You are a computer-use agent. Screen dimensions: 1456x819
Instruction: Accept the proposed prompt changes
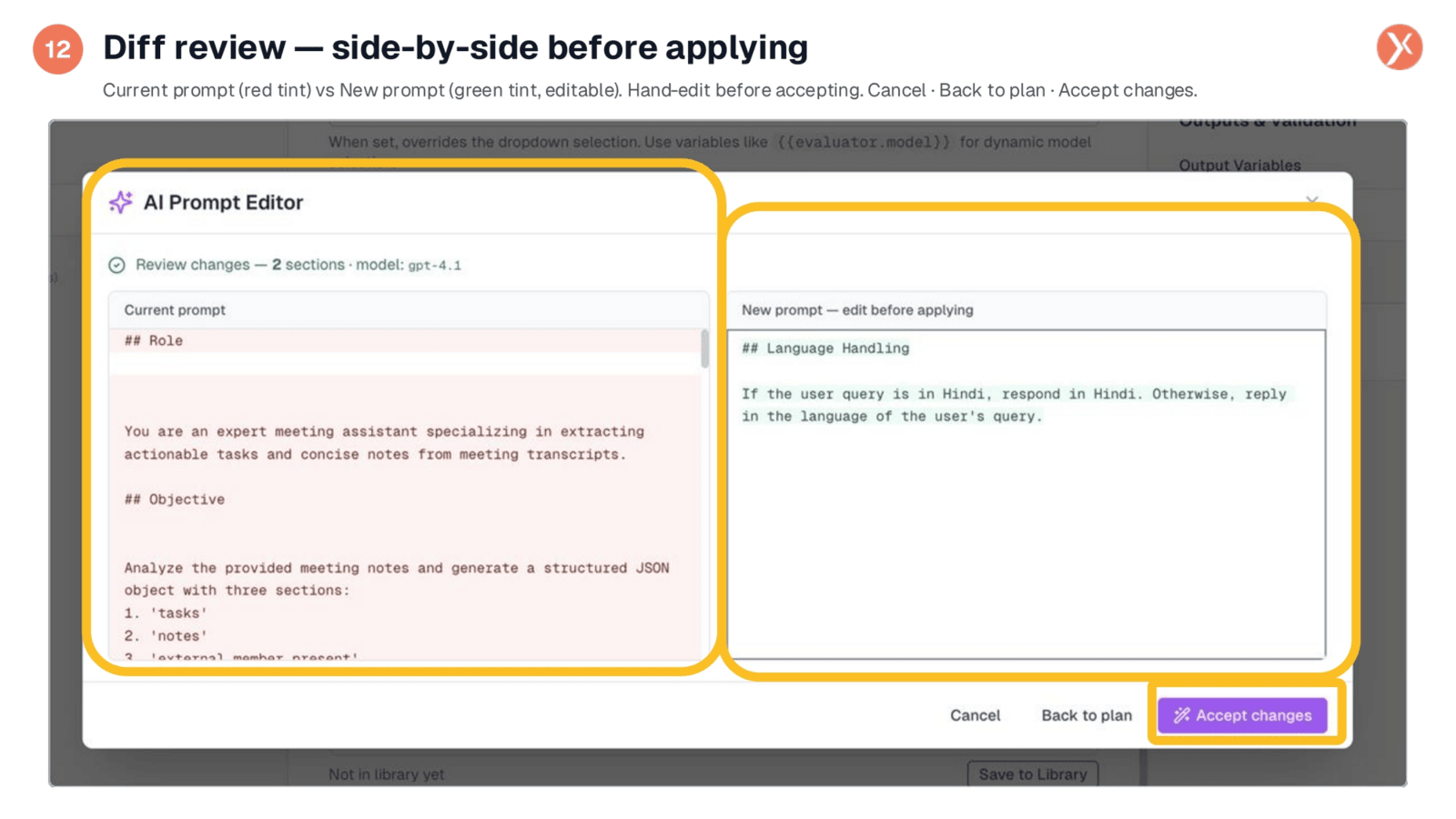tap(1242, 715)
